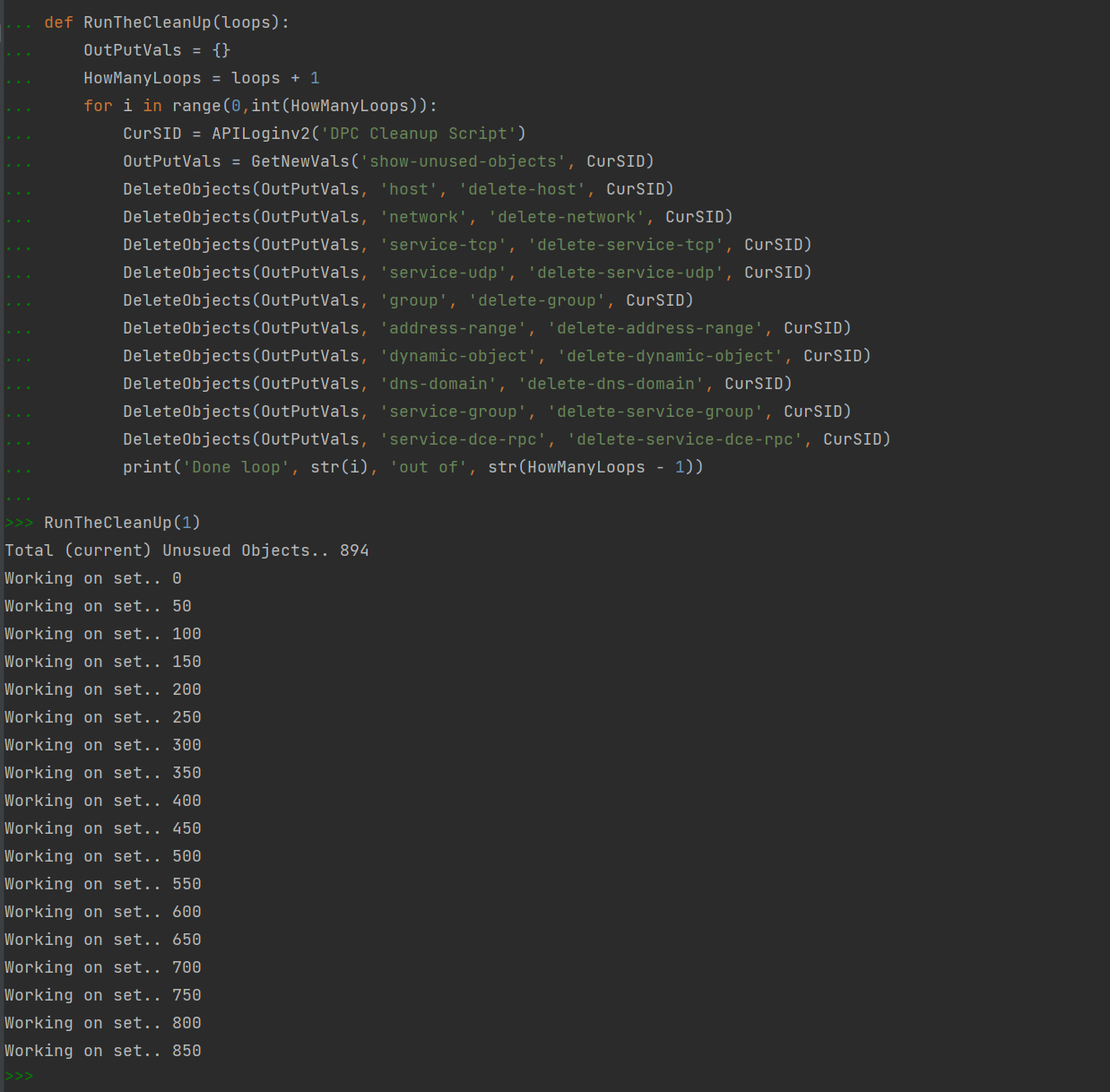Click the 'delete-dns-domain' string argument
The height and width of the screenshot is (1092, 1110).
611,384
